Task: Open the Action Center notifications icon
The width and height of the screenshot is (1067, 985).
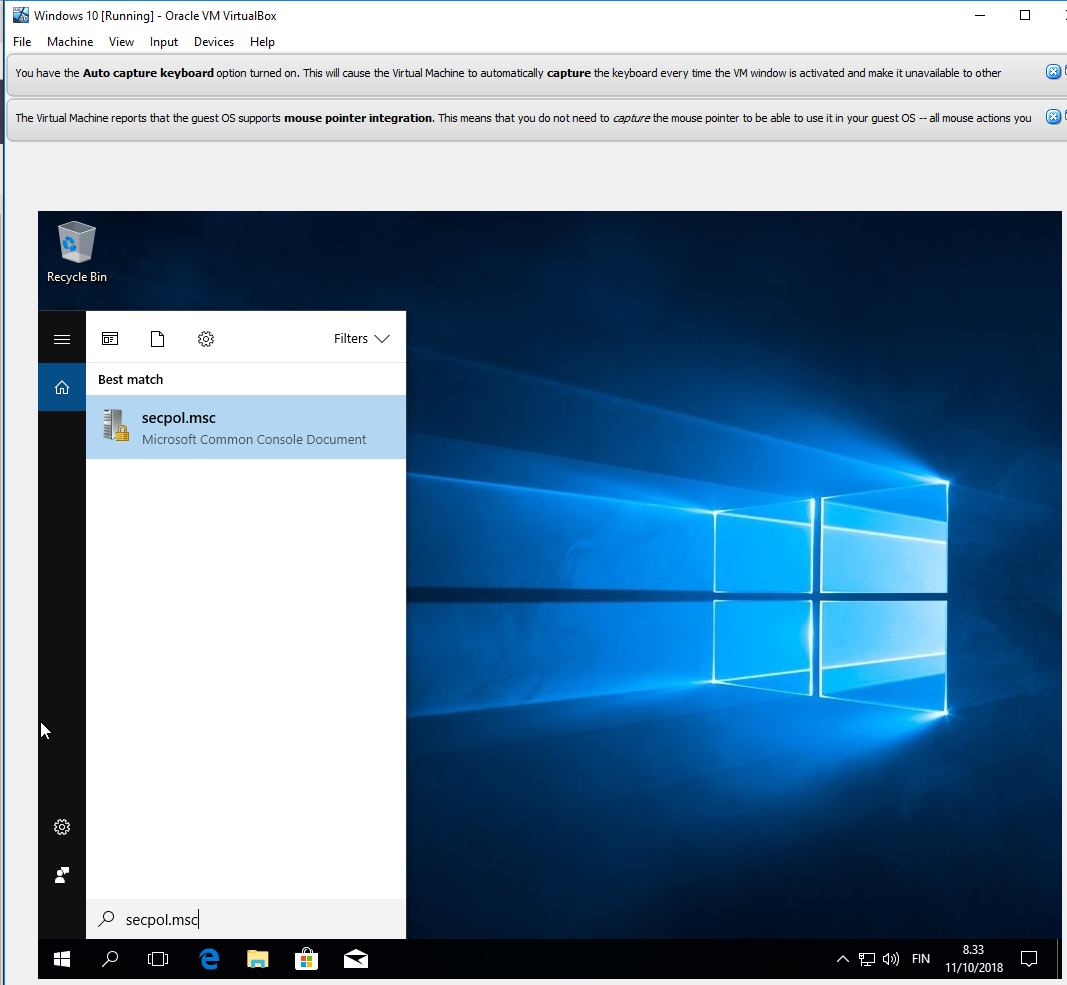Action: [1029, 959]
